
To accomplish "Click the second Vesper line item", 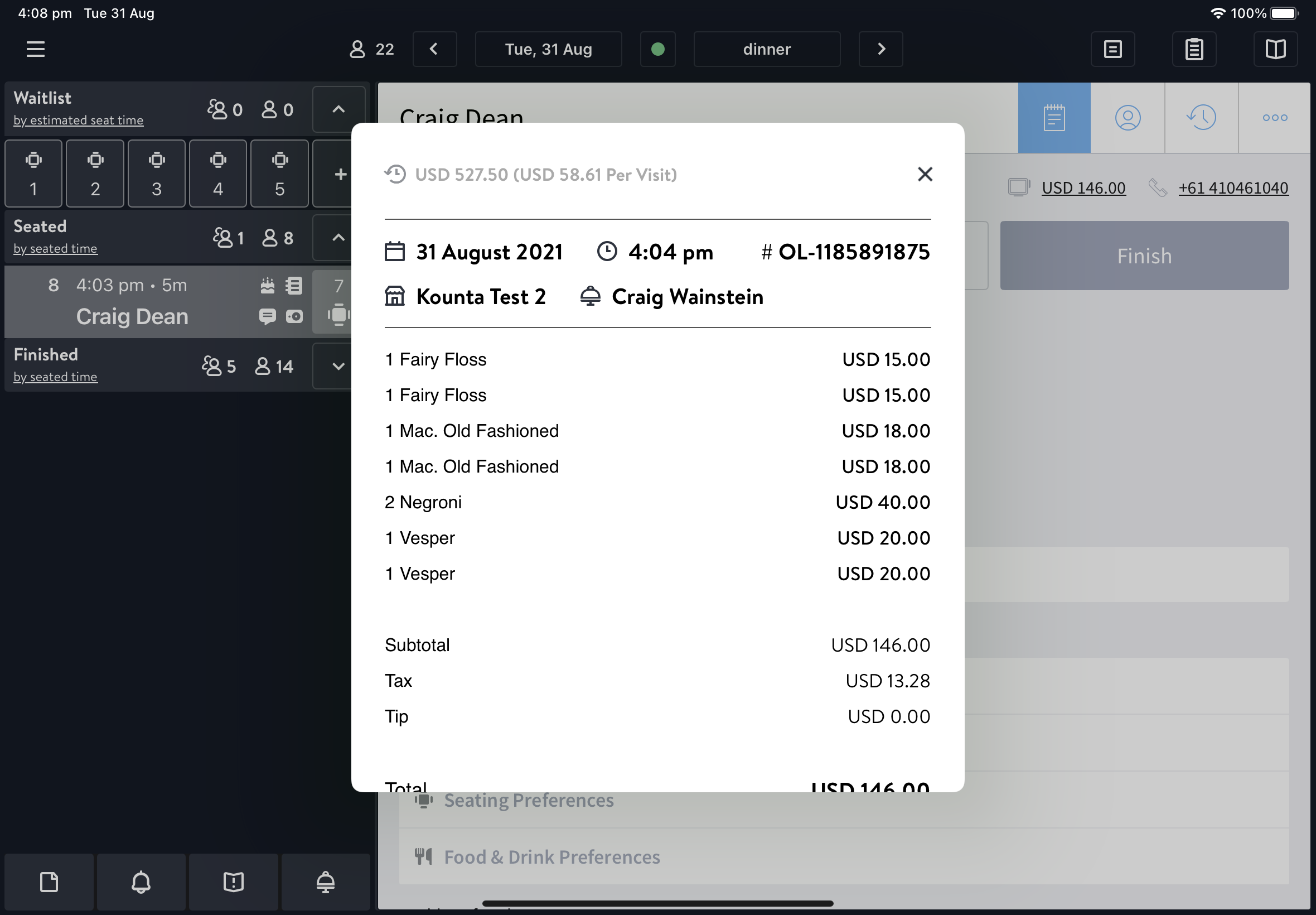I will pos(657,574).
